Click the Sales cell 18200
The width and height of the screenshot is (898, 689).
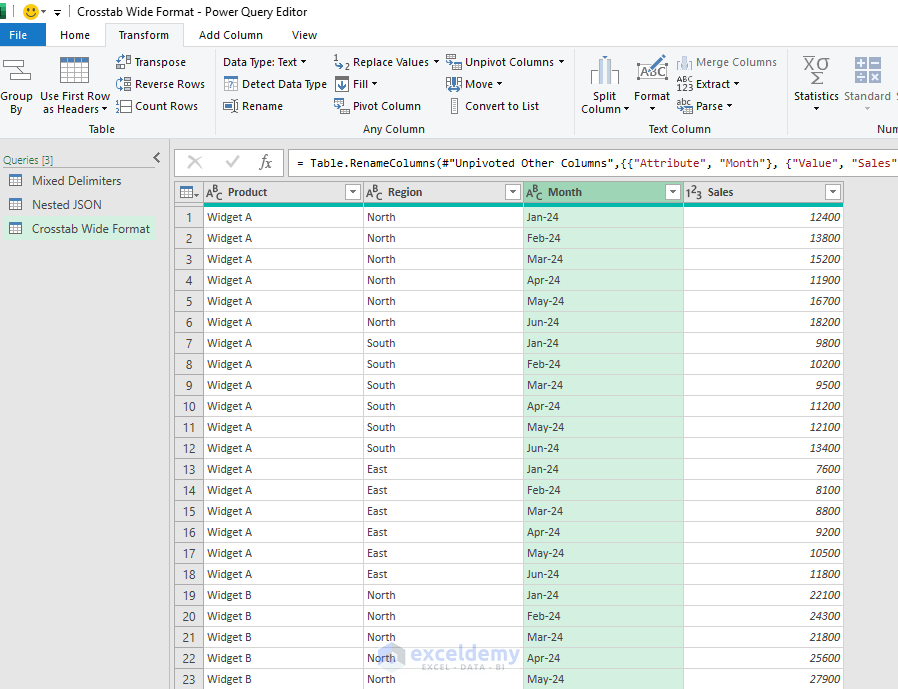(763, 322)
